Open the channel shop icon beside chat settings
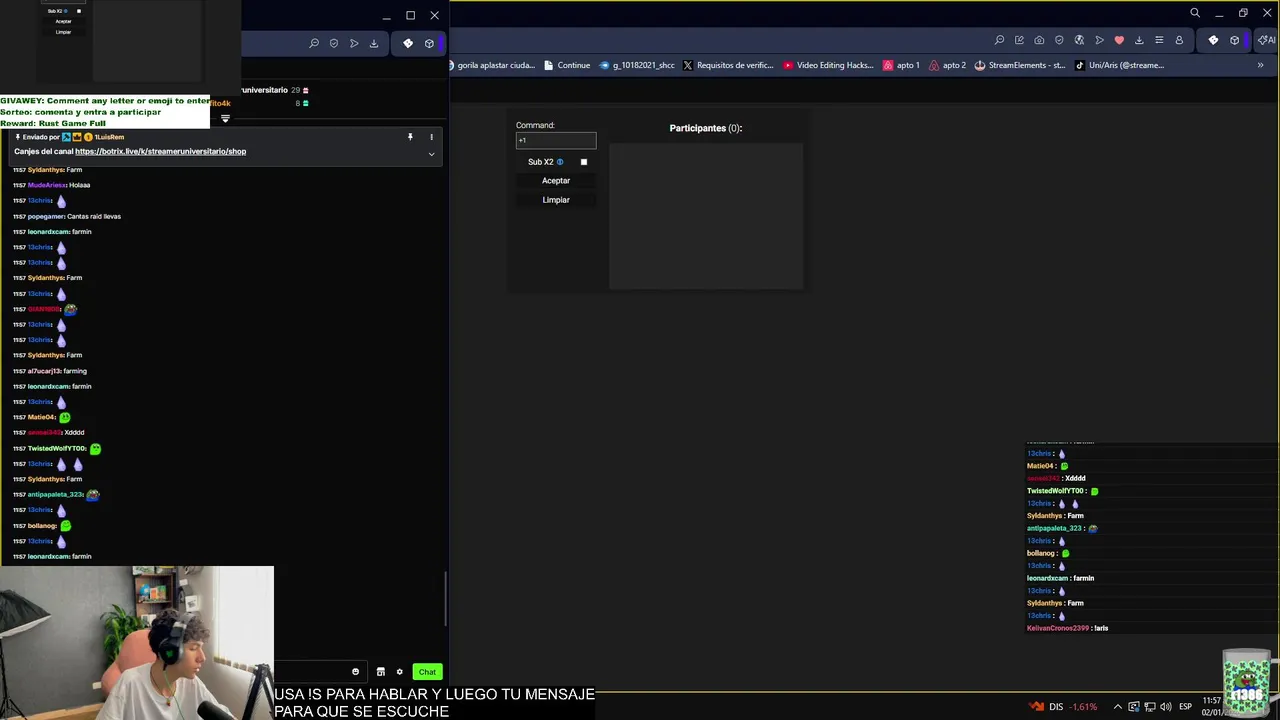This screenshot has height=720, width=1280. (x=380, y=672)
